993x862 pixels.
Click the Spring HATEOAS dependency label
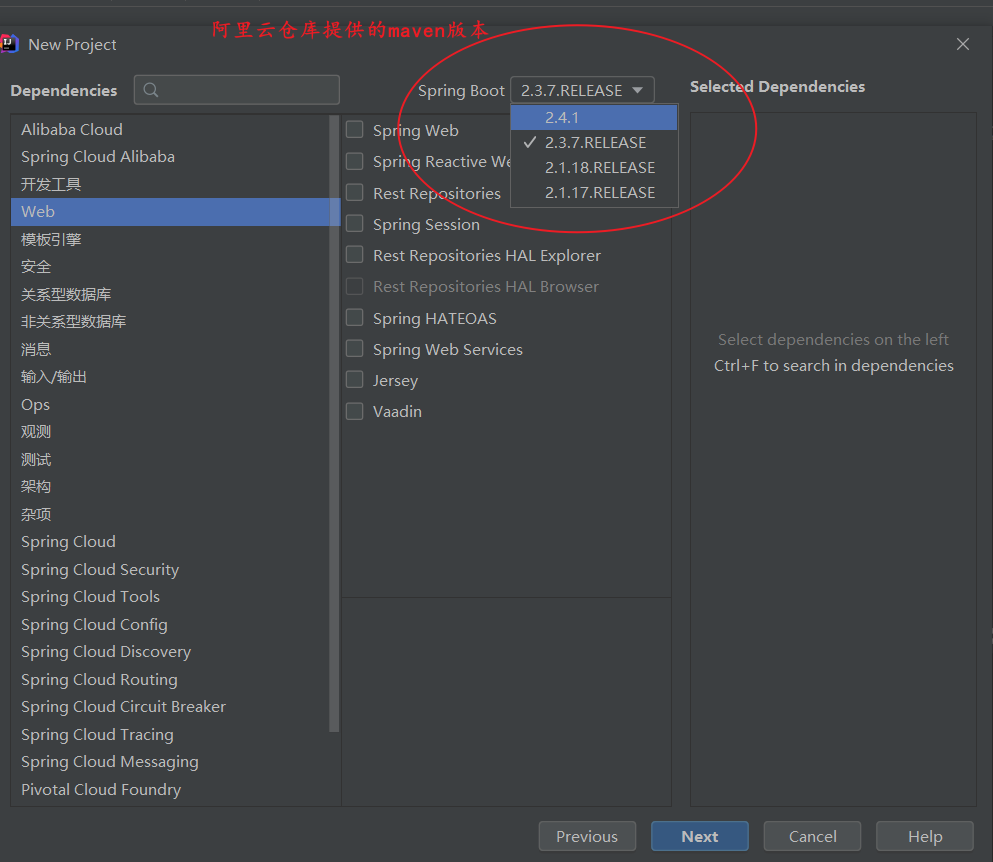(x=434, y=319)
